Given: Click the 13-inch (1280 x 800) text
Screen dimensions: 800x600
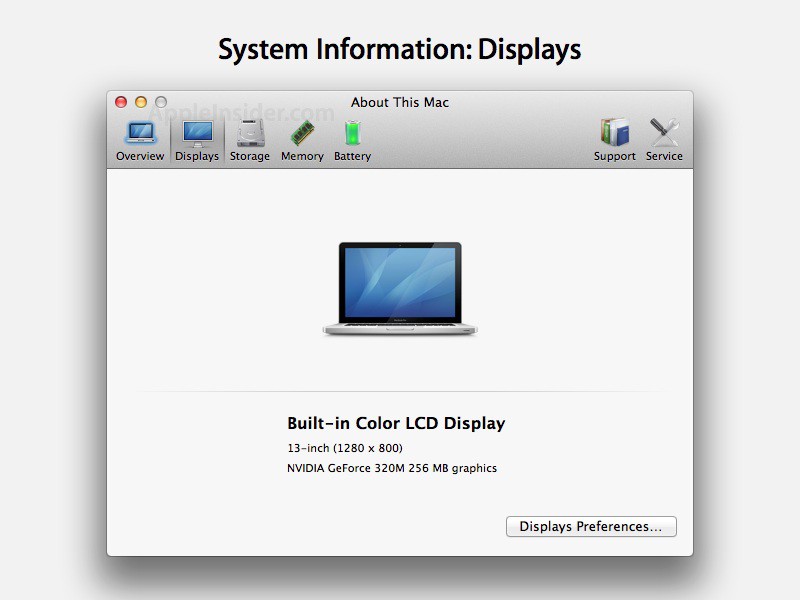Looking at the screenshot, I should point(345,448).
